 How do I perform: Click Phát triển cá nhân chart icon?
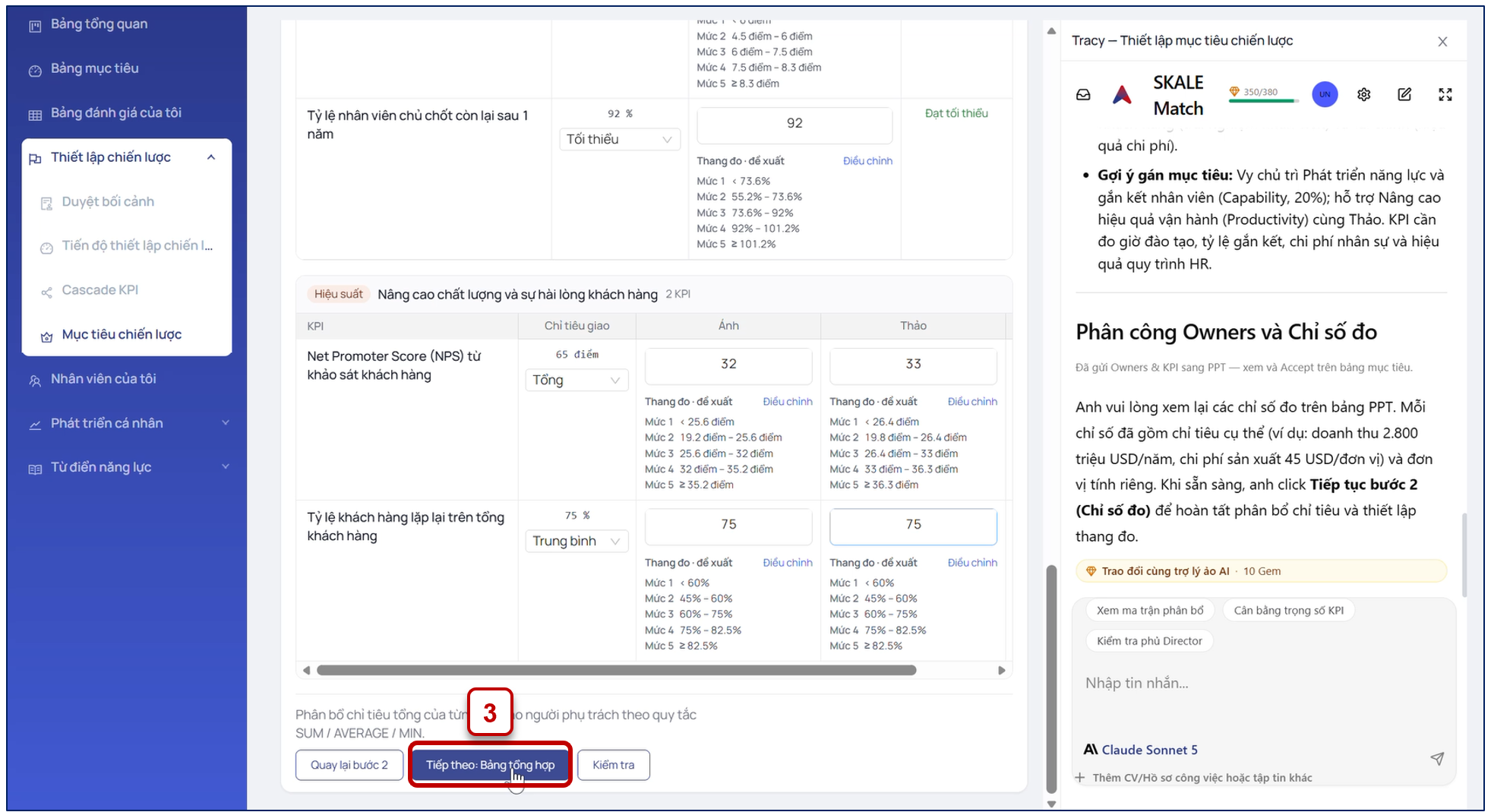[35, 425]
